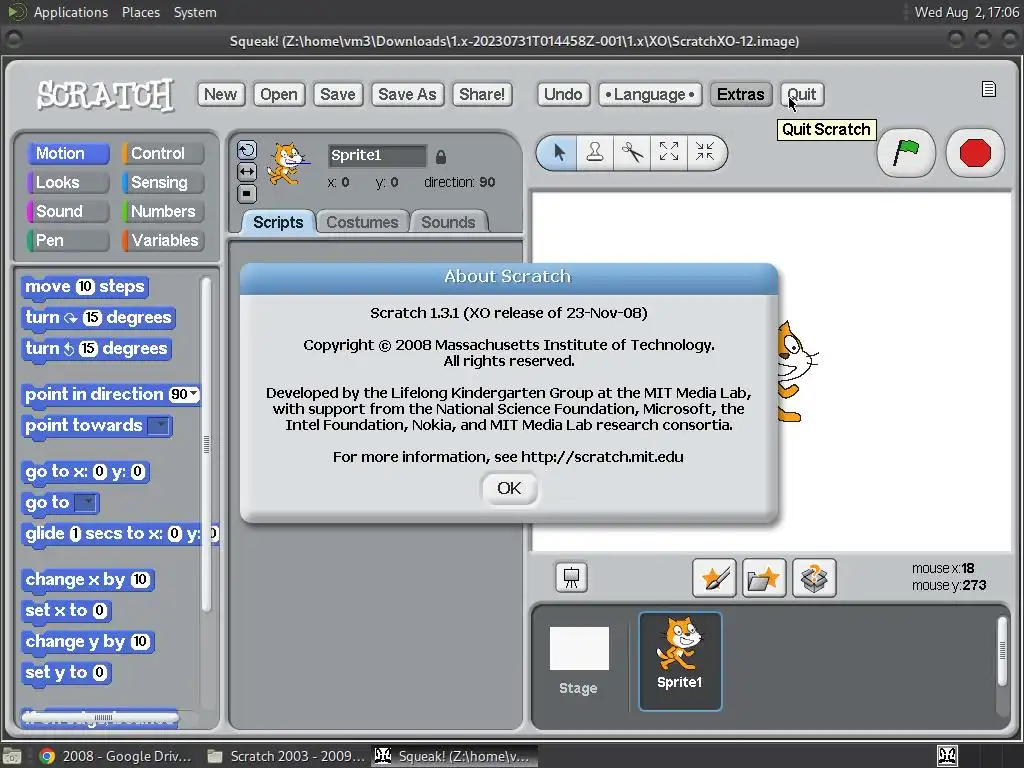Get a surprise sprite

(x=814, y=578)
